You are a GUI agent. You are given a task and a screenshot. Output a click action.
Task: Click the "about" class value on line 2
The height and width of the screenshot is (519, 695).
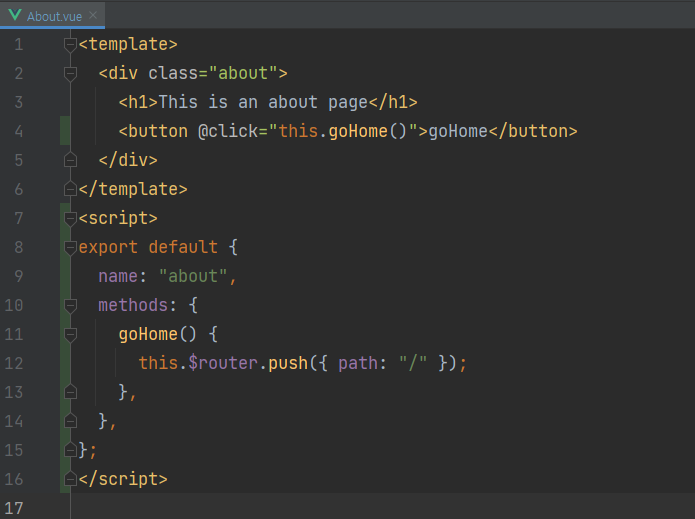click(243, 73)
